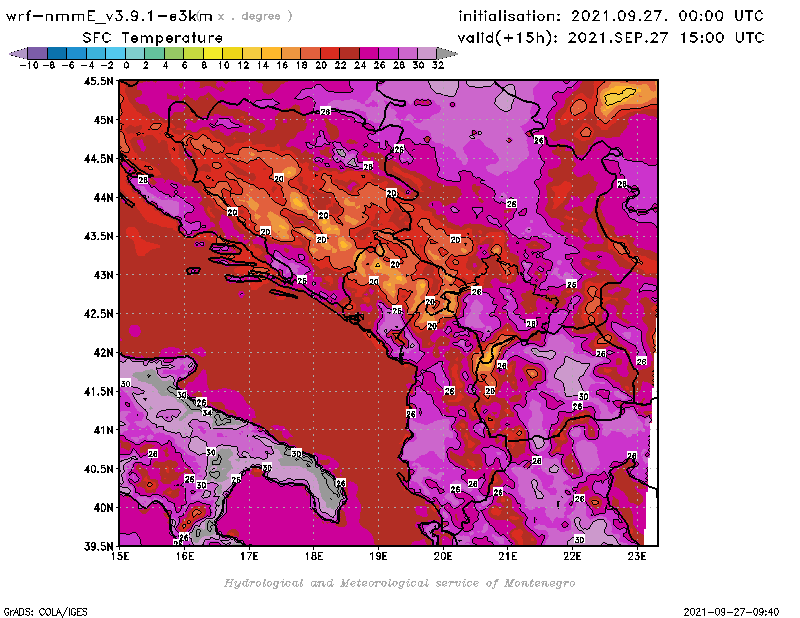Screen dimensions: 800x618
Task: Click the 19E longitude axis label
Action: coord(379,556)
